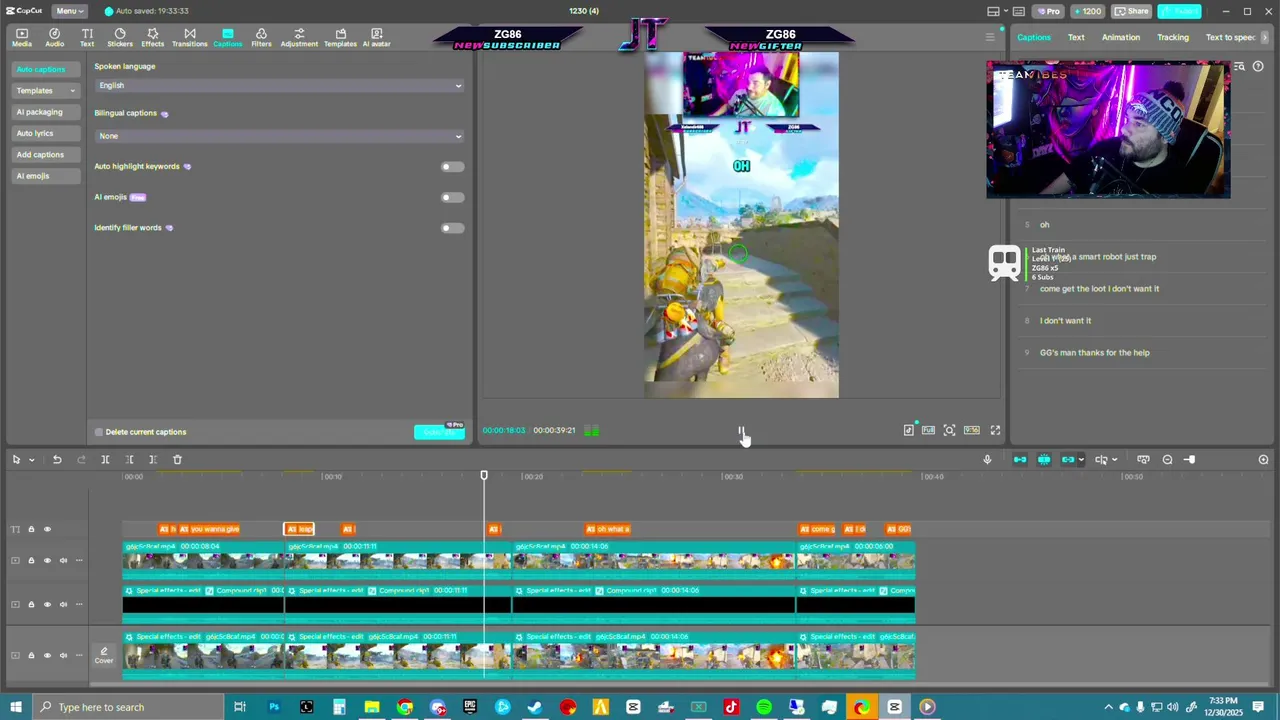Click the preview ratio icon
The image size is (1280, 720).
coord(971,430)
